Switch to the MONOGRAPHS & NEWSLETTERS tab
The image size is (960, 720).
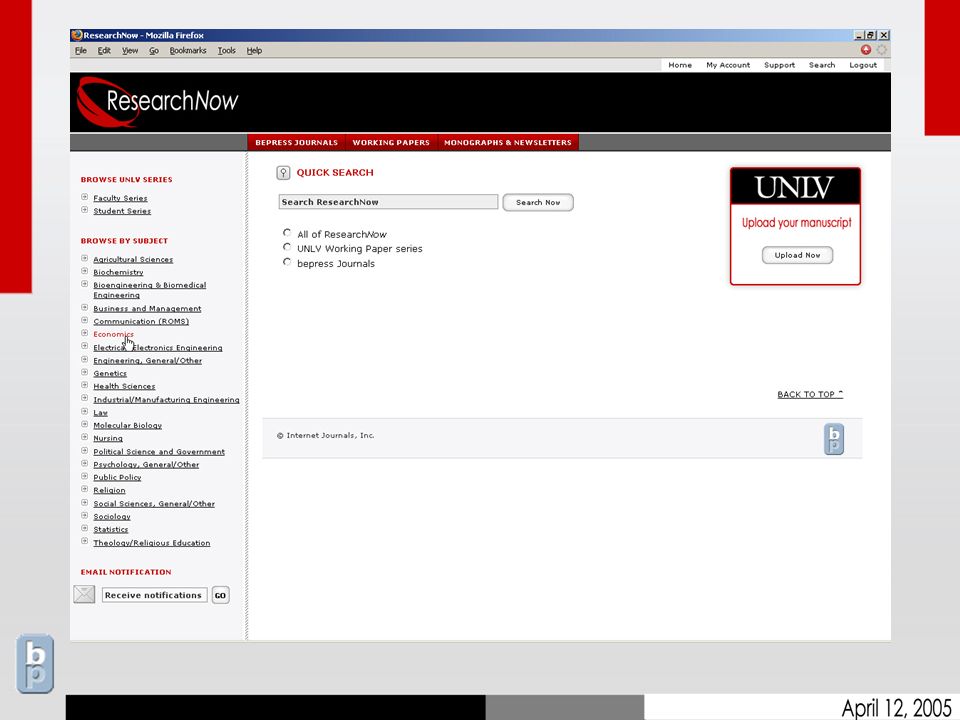pyautogui.click(x=508, y=142)
